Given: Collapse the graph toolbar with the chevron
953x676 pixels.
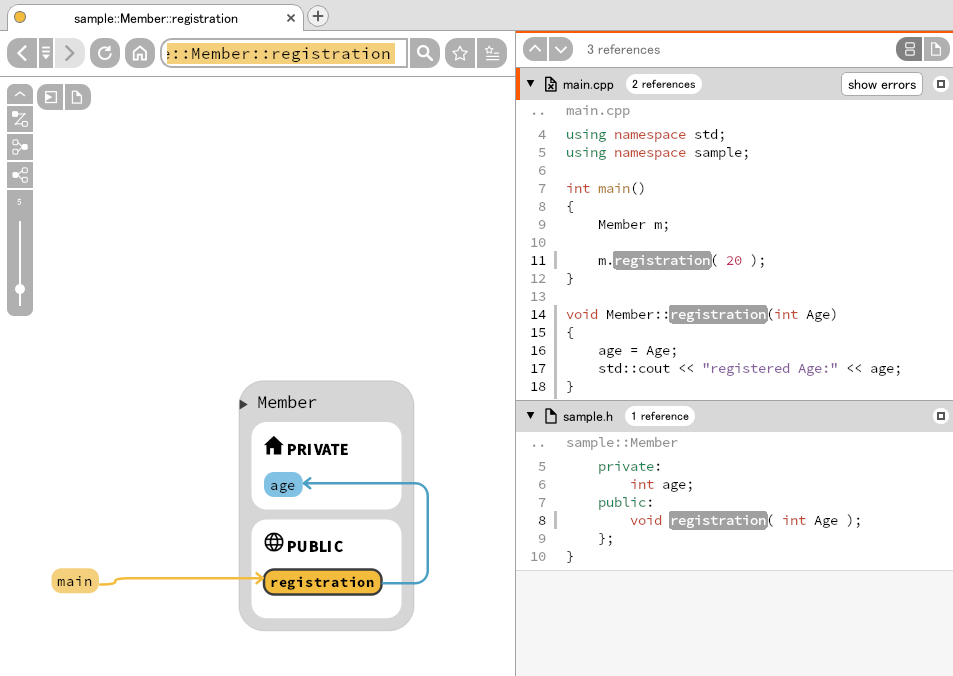Looking at the screenshot, I should (x=19, y=93).
